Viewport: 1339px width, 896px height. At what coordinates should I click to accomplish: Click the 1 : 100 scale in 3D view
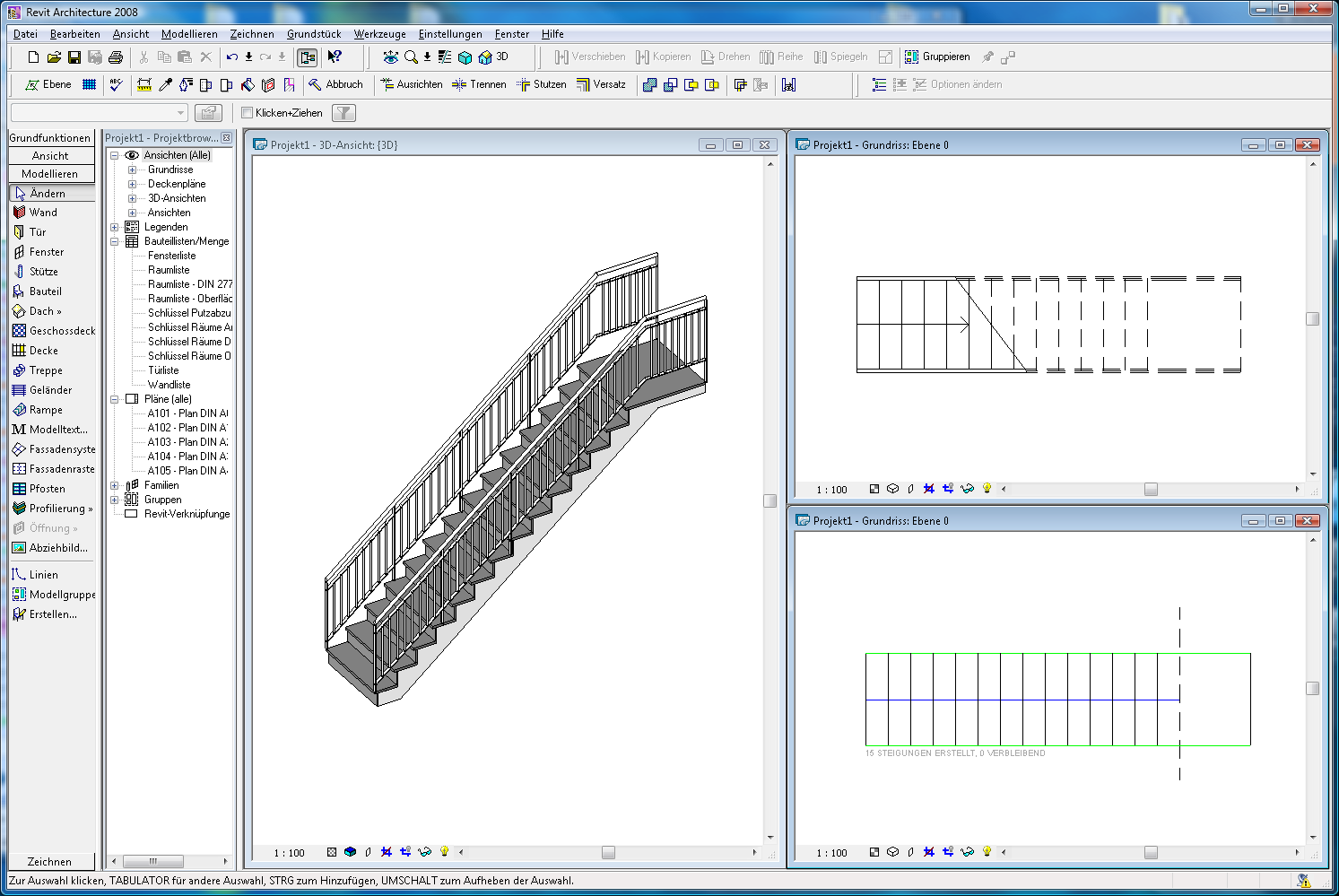pyautogui.click(x=290, y=853)
